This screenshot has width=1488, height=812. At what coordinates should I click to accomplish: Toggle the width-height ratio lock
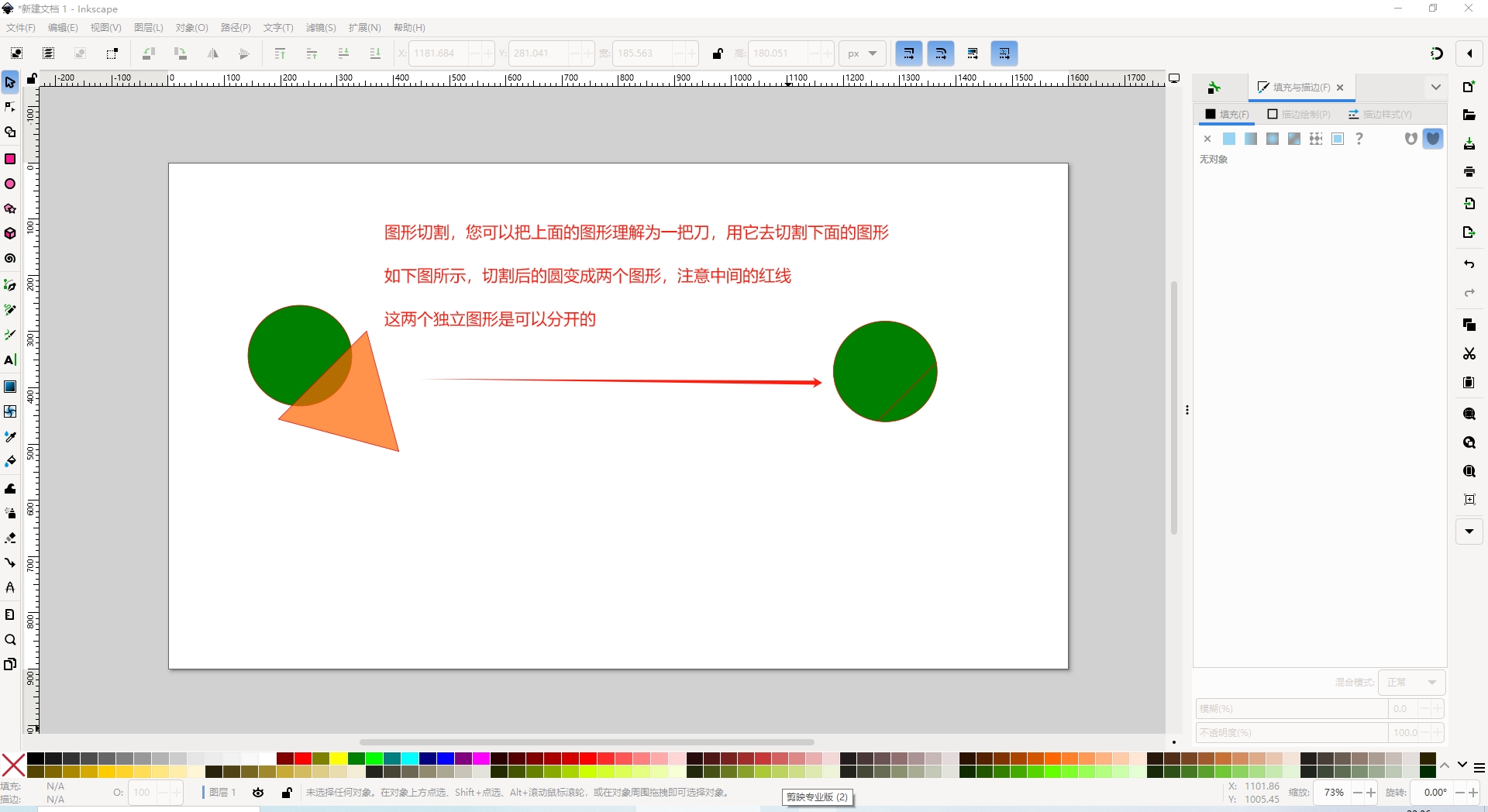pyautogui.click(x=718, y=53)
